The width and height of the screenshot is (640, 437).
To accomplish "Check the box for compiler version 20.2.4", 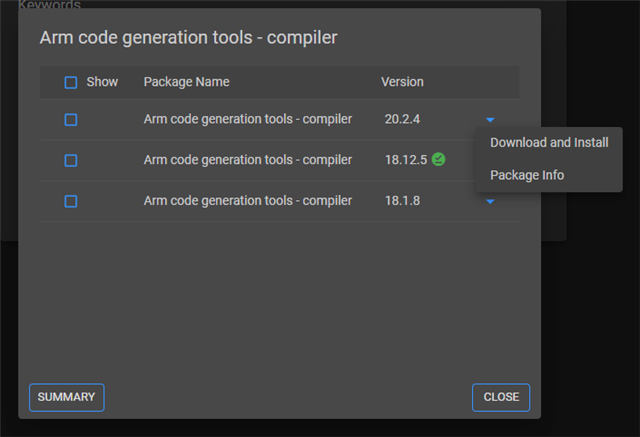I will pyautogui.click(x=71, y=120).
